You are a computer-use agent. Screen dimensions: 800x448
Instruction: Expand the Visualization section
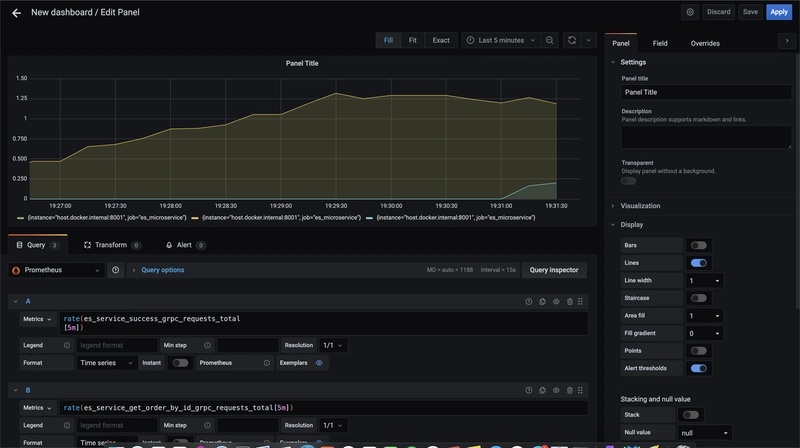pyautogui.click(x=640, y=206)
